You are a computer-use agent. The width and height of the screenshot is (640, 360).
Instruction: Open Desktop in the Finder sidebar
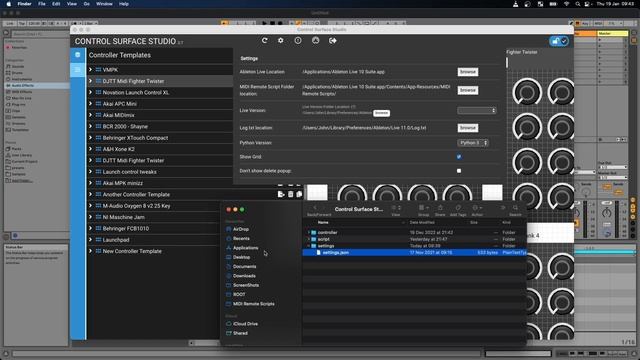(241, 257)
